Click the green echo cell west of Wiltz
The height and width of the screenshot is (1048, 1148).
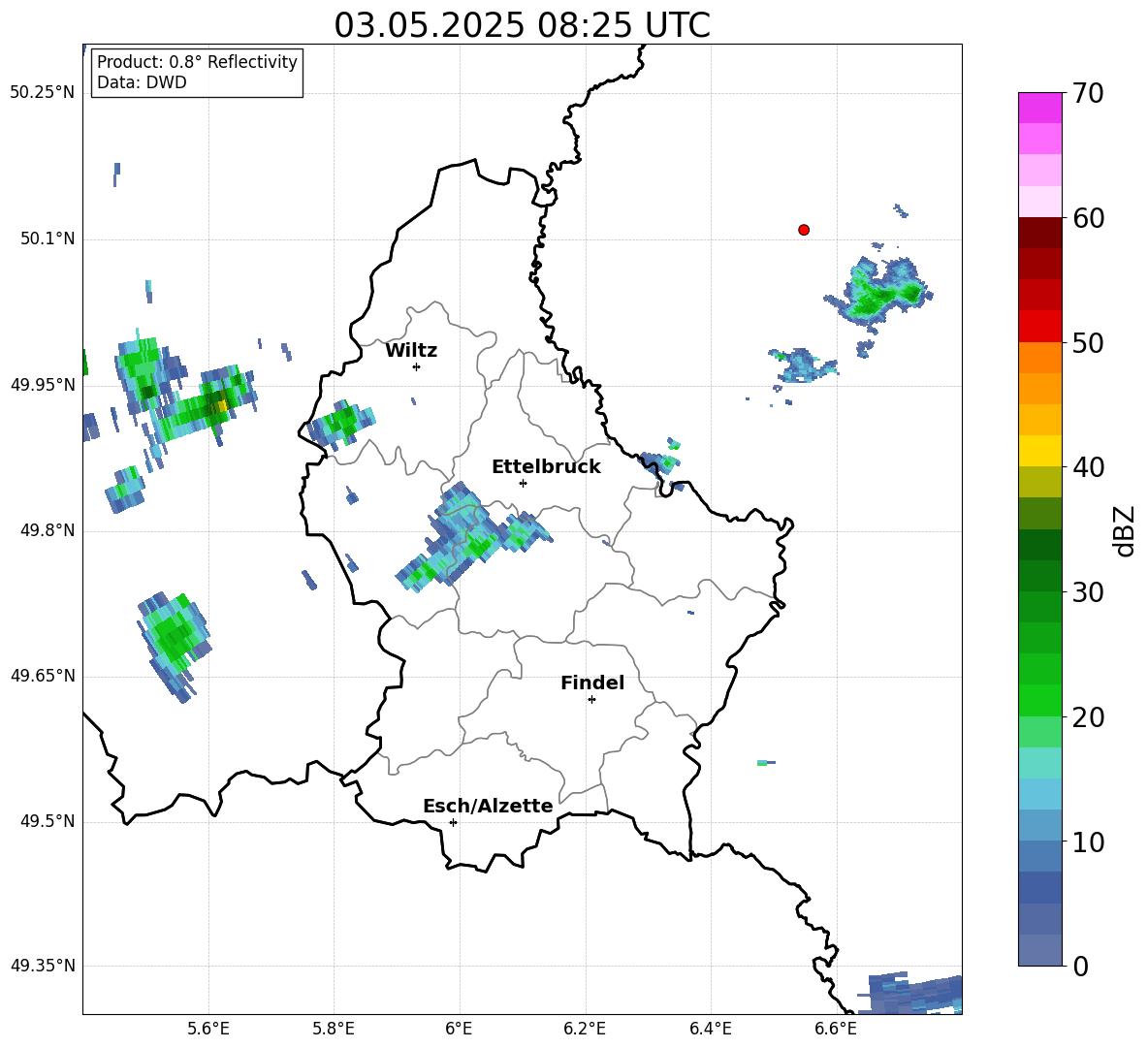(x=340, y=424)
